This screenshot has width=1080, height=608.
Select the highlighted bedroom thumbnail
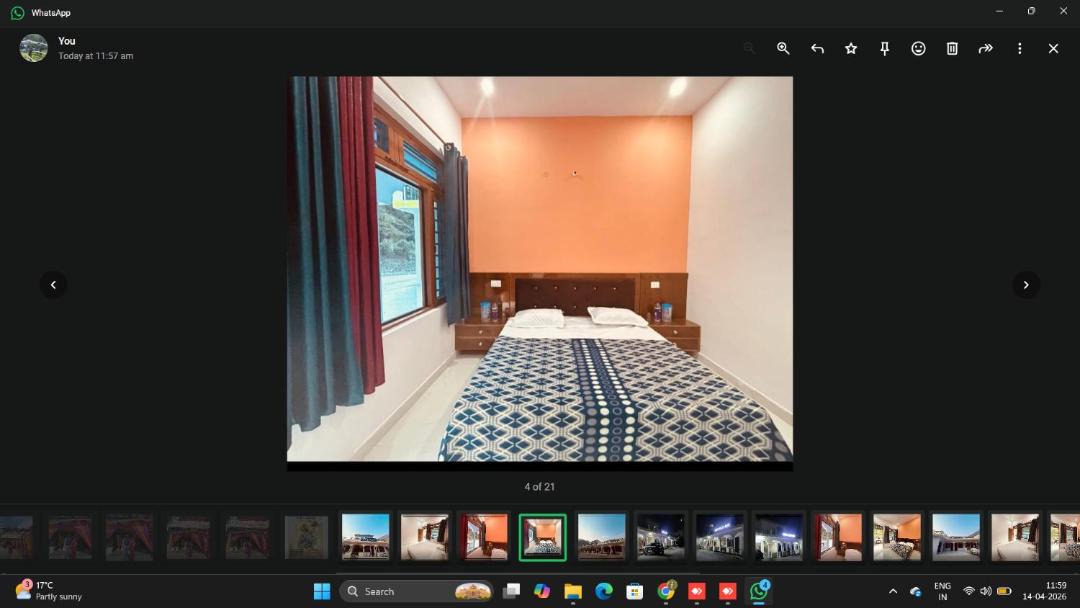coord(542,537)
